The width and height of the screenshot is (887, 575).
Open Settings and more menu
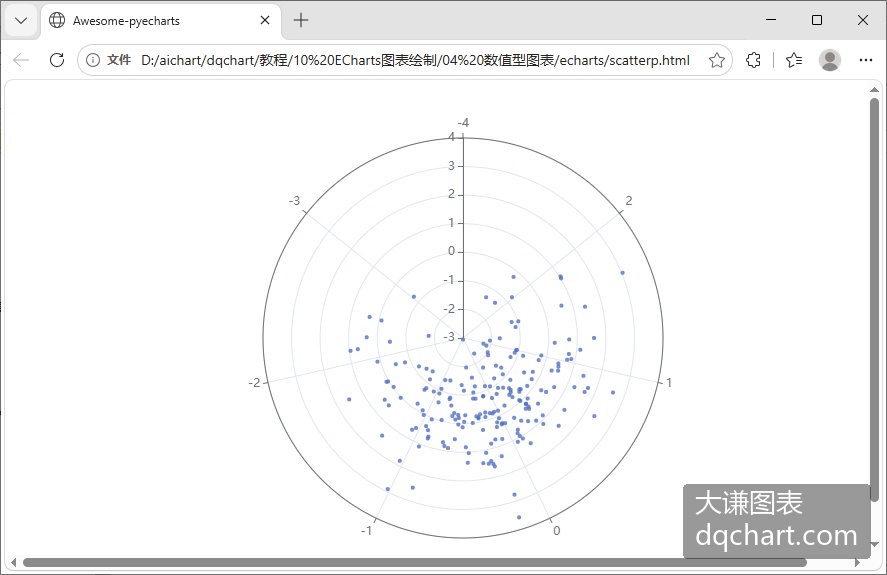point(866,60)
